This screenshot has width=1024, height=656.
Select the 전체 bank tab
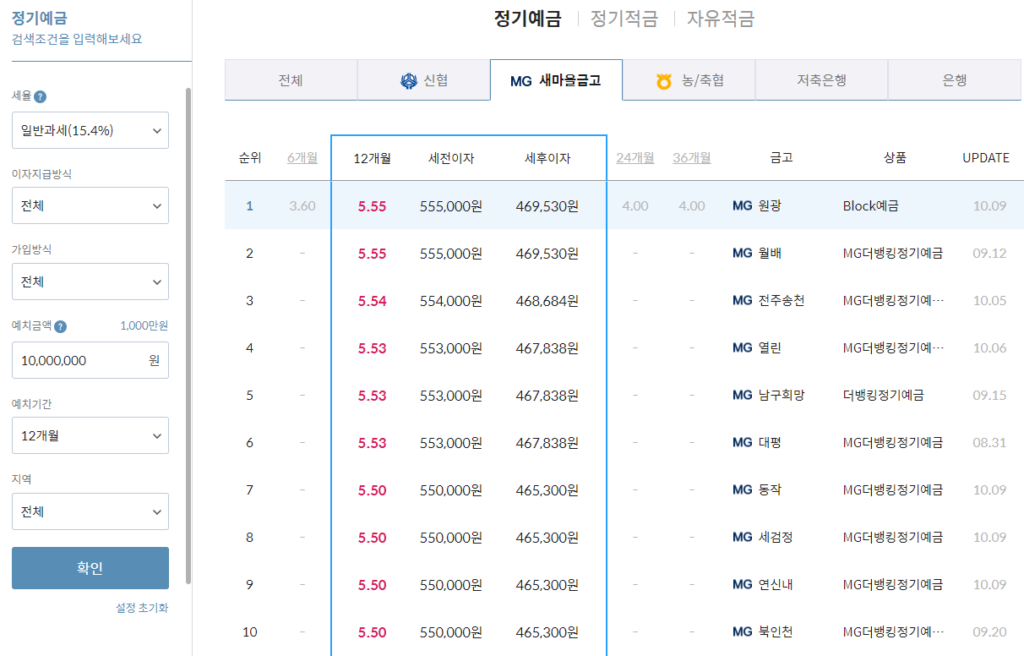point(290,80)
